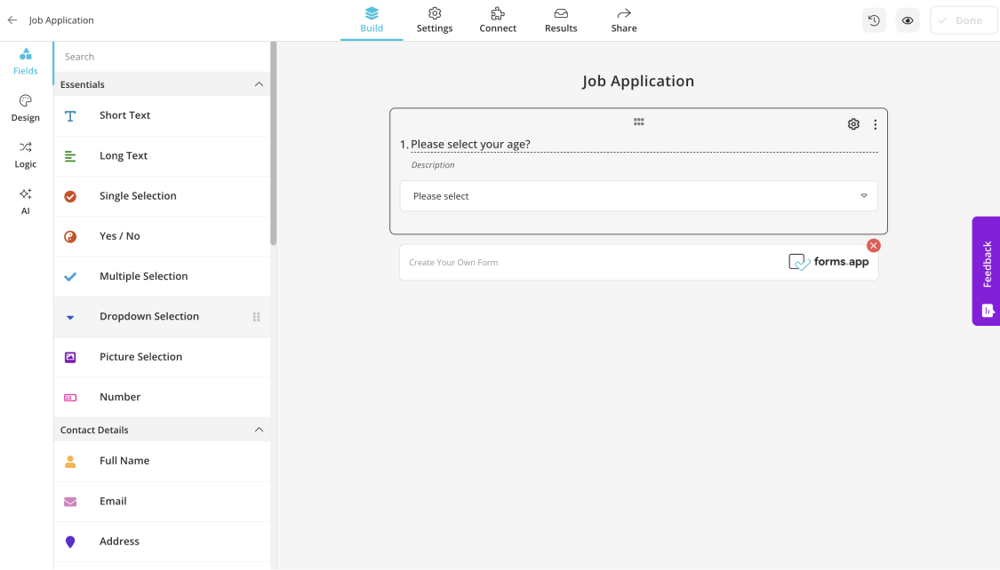Open the Design panel in the sidebar
The width and height of the screenshot is (1000, 570).
coord(26,108)
